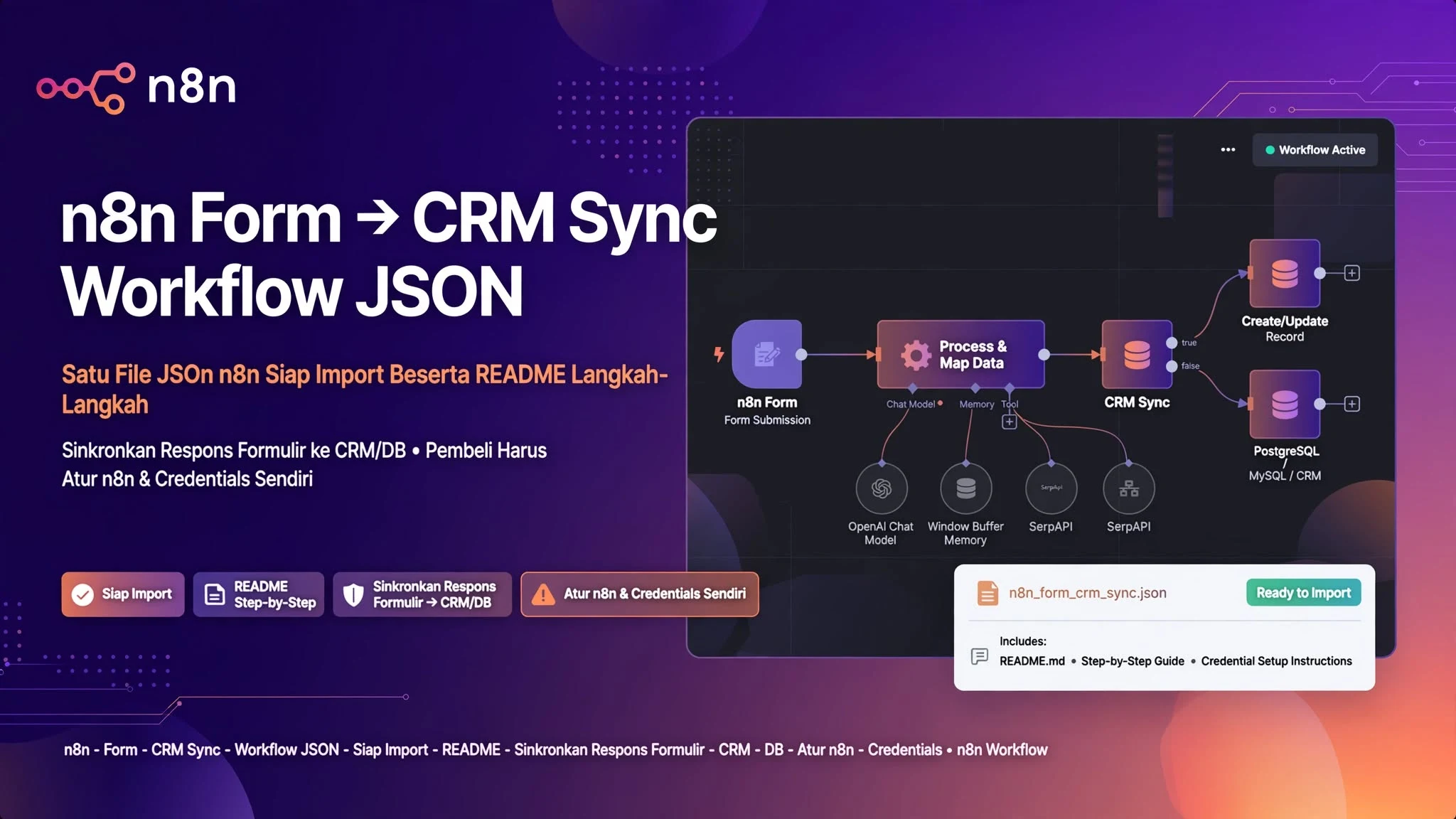Image resolution: width=1456 pixels, height=819 pixels.
Task: Click the shield icon in Sinkronkan badge
Action: pyautogui.click(x=353, y=594)
